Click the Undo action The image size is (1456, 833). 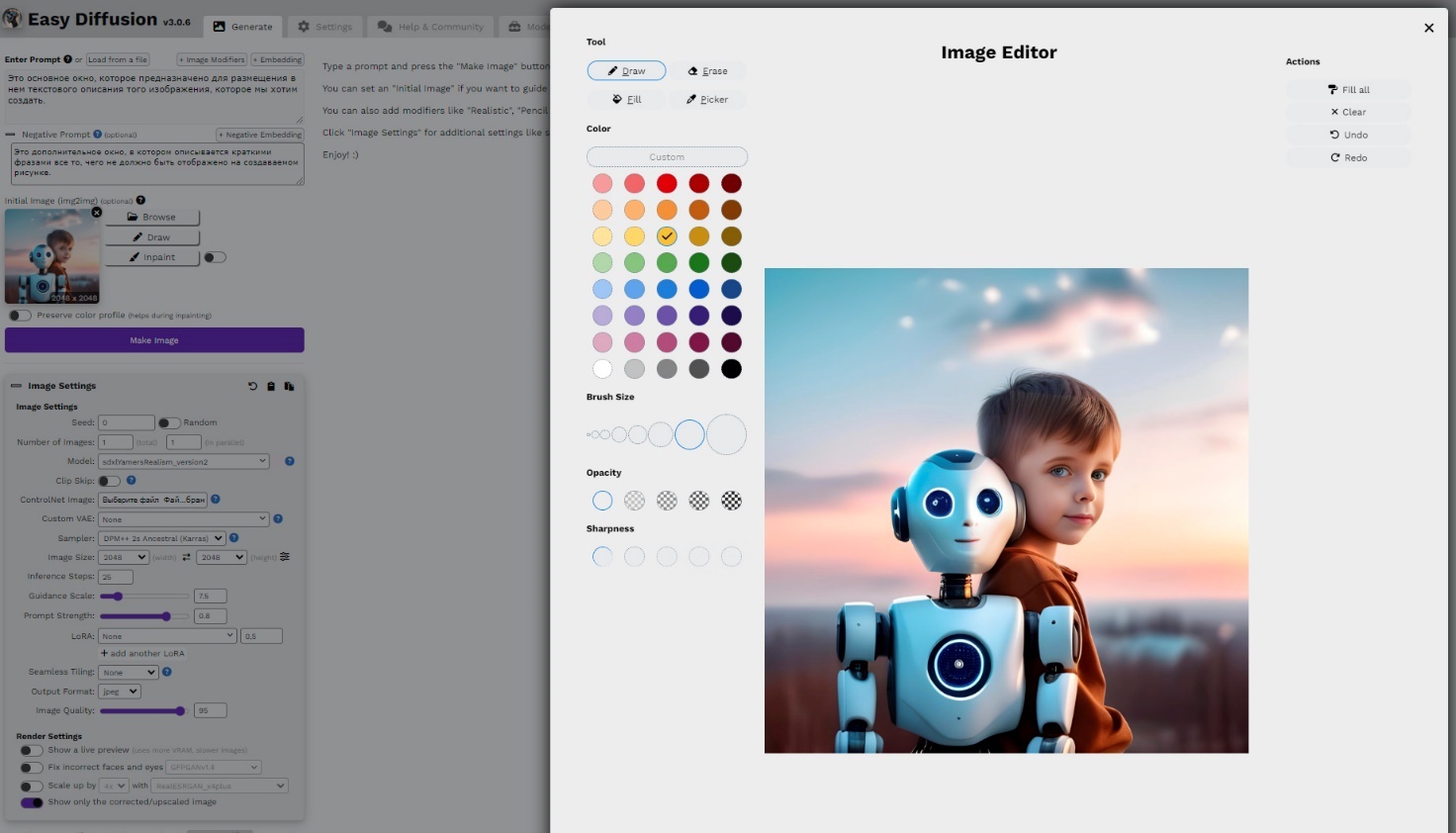pyautogui.click(x=1348, y=136)
